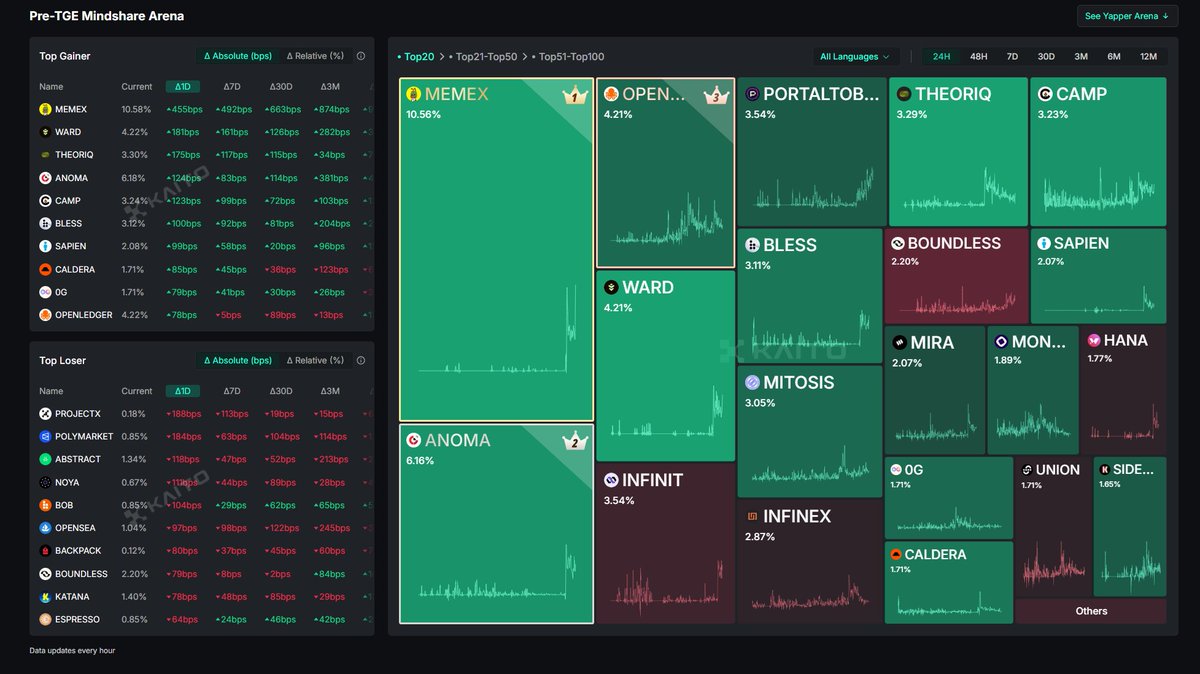The height and width of the screenshot is (674, 1200).
Task: Click MEMEX row name in Top Gainer
Action: (x=71, y=109)
